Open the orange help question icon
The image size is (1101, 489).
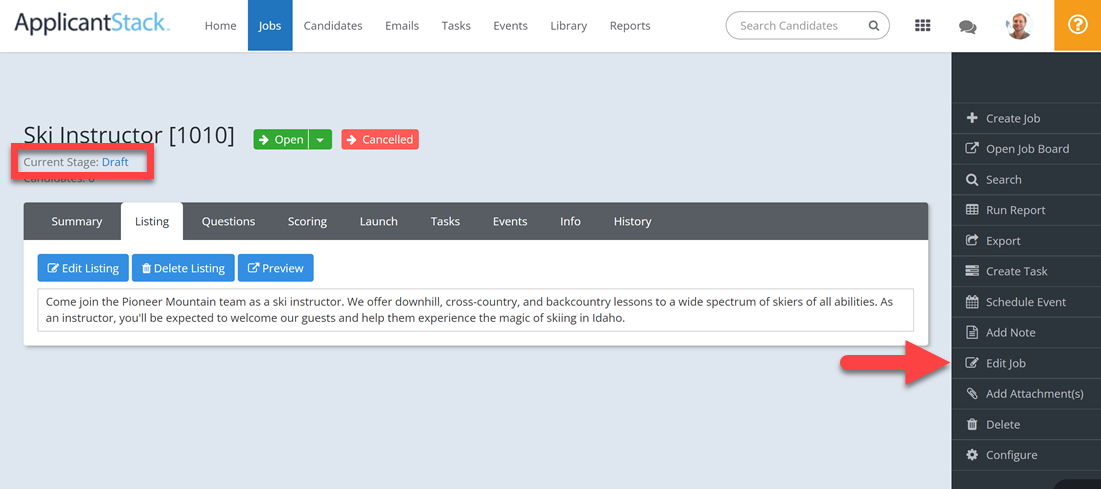tap(1077, 25)
